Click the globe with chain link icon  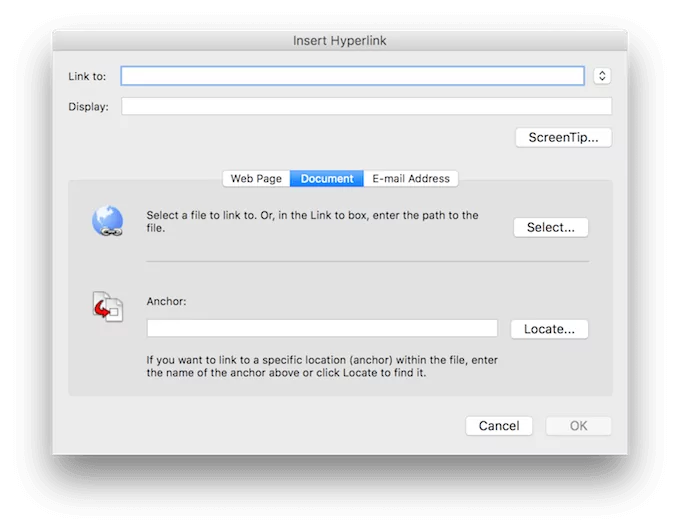107,221
